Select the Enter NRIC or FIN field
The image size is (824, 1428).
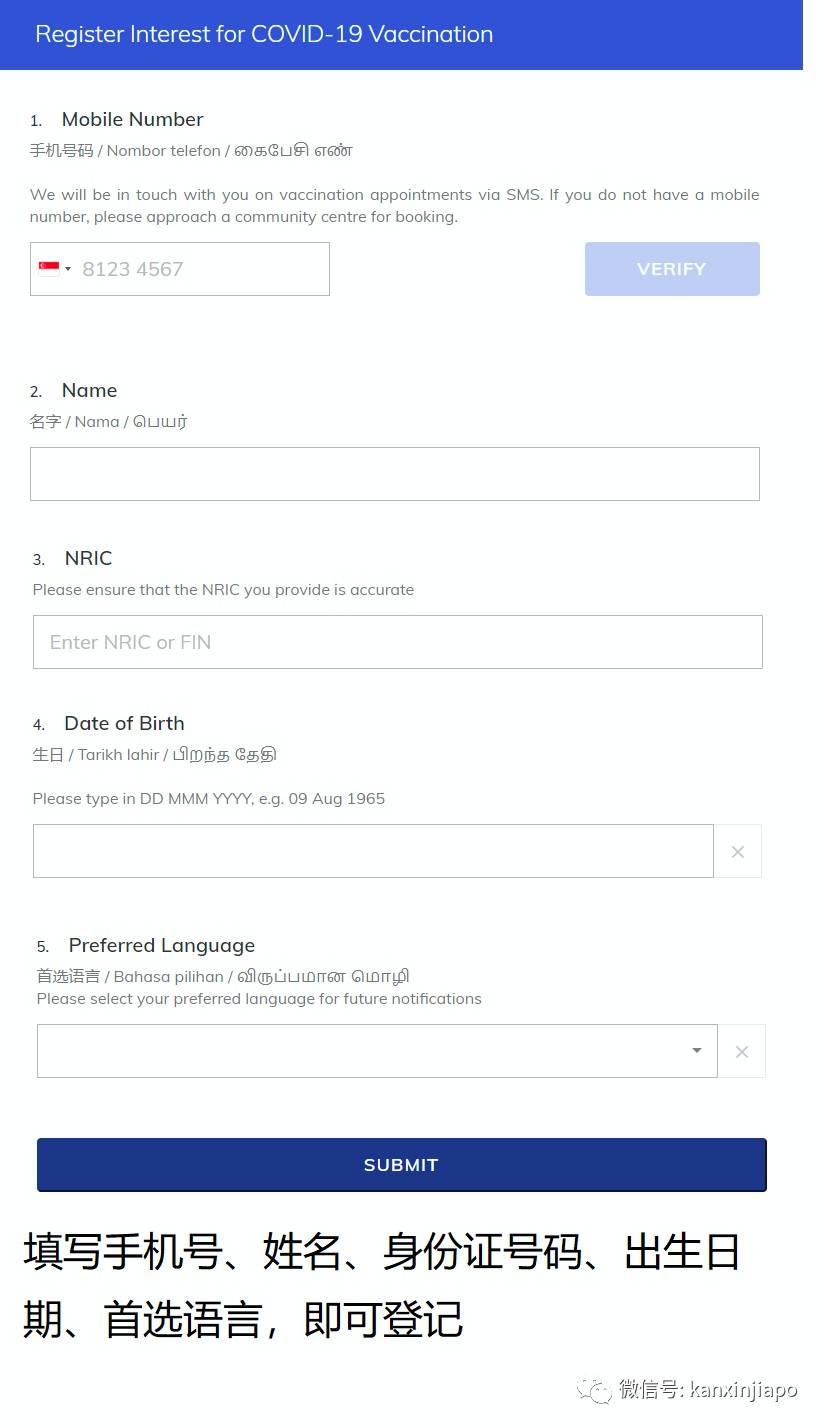click(x=397, y=642)
